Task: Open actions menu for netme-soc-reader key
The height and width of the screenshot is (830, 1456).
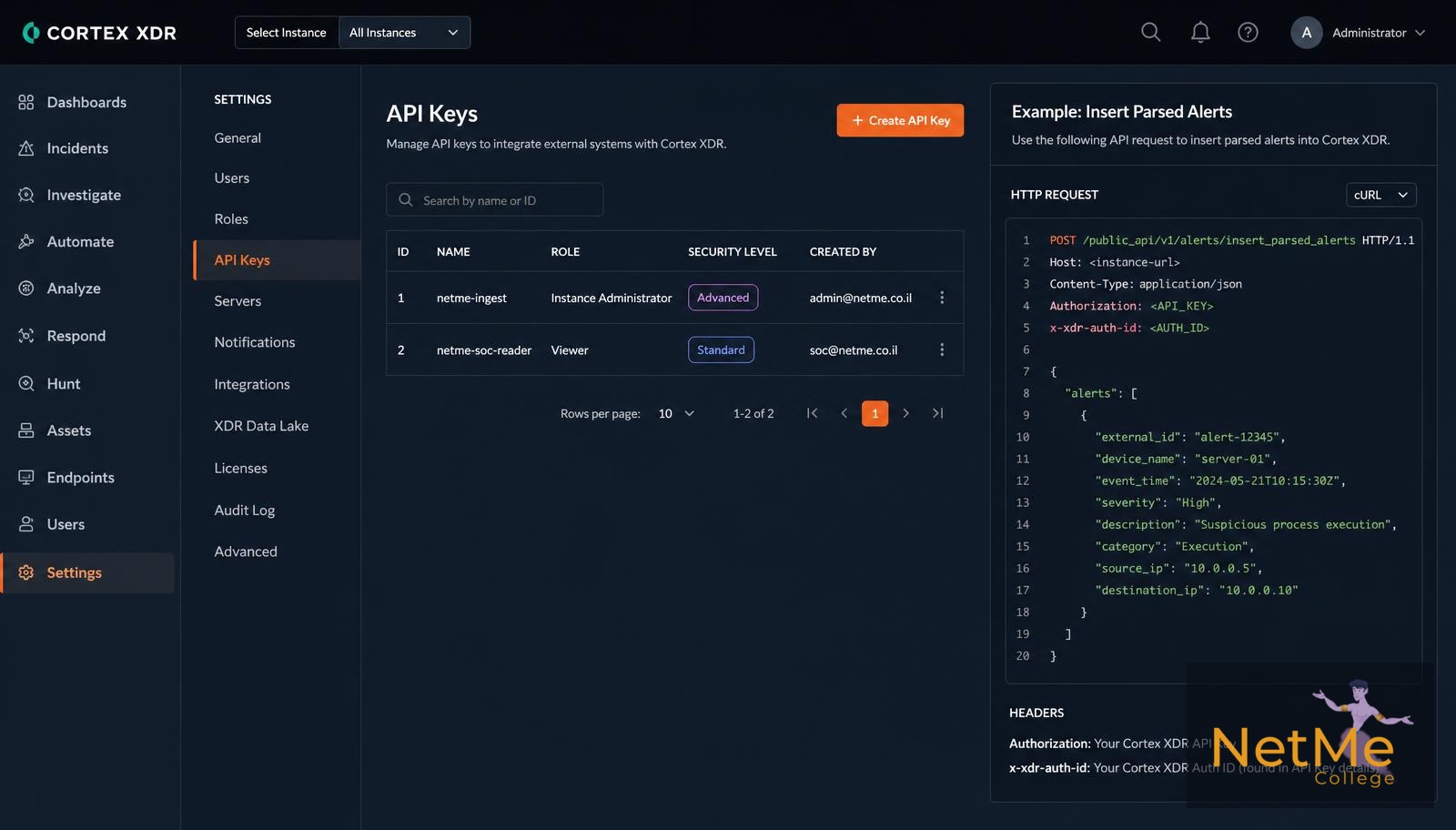Action: click(942, 349)
